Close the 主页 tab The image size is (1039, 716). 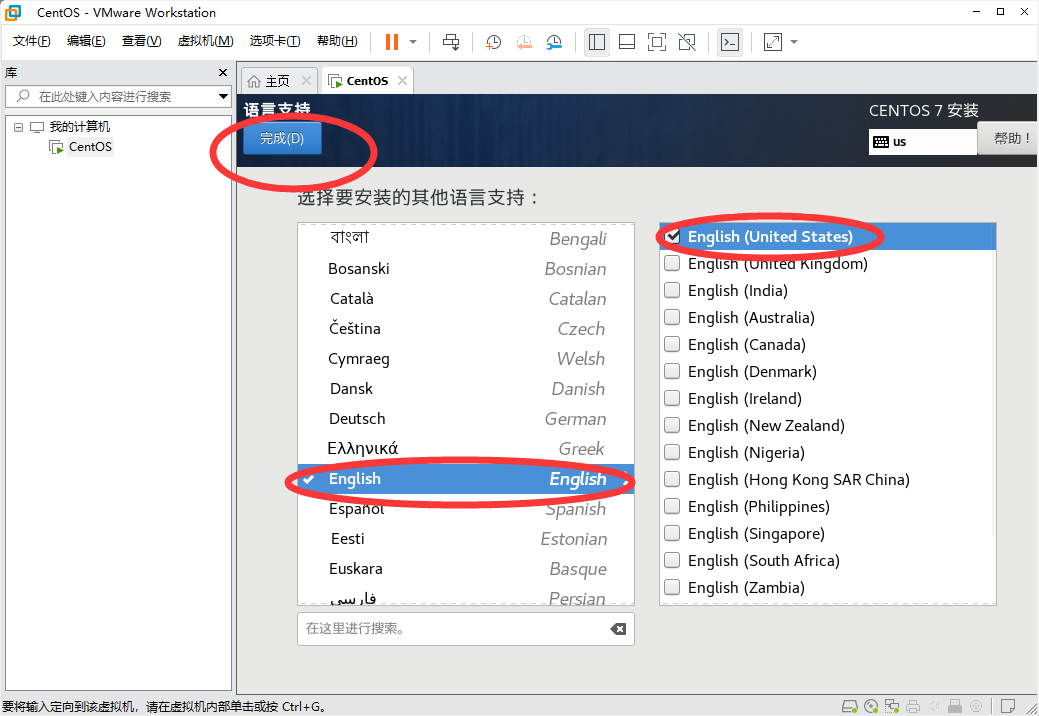(306, 80)
